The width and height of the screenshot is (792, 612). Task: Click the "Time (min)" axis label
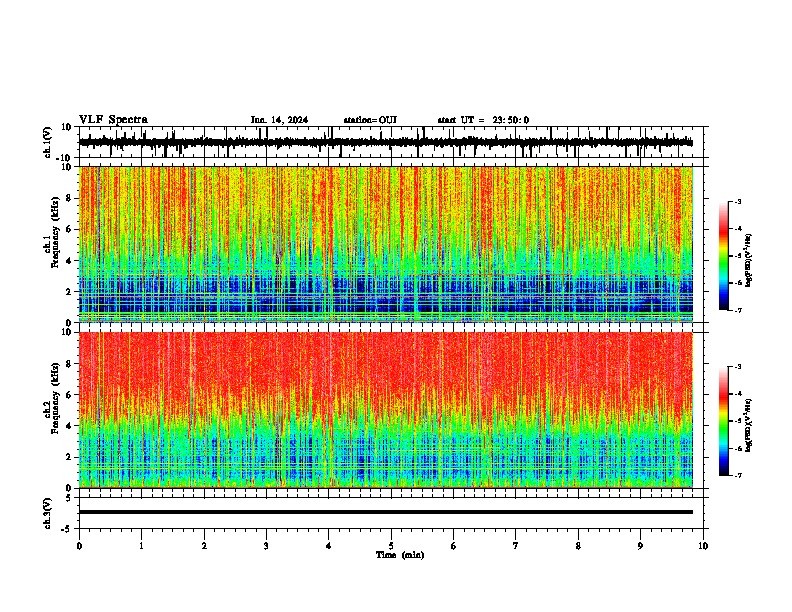(x=400, y=555)
